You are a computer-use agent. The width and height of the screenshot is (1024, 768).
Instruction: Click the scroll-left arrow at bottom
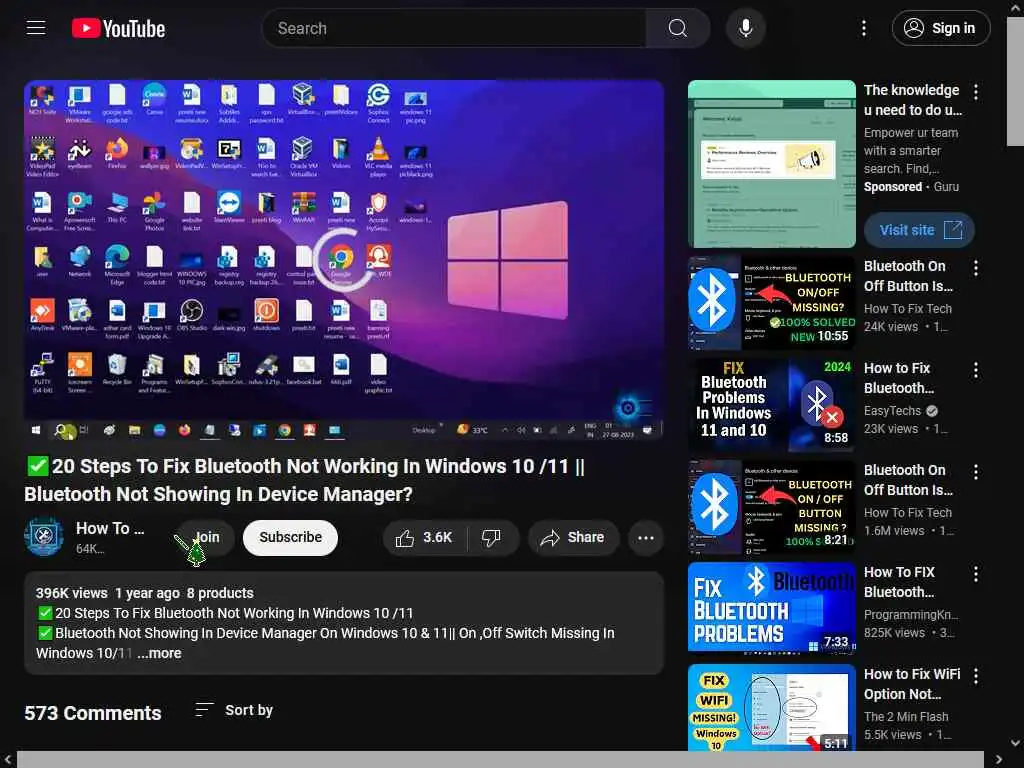pos(8,760)
